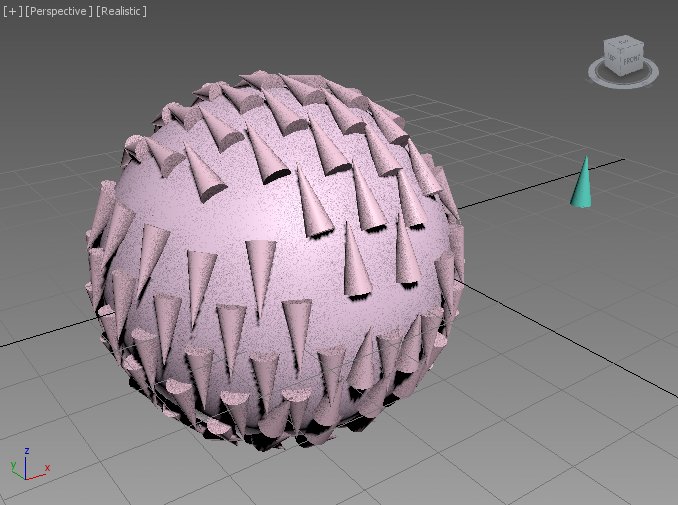This screenshot has width=678, height=505.
Task: Open the [+] viewport general menu
Action: pyautogui.click(x=12, y=11)
